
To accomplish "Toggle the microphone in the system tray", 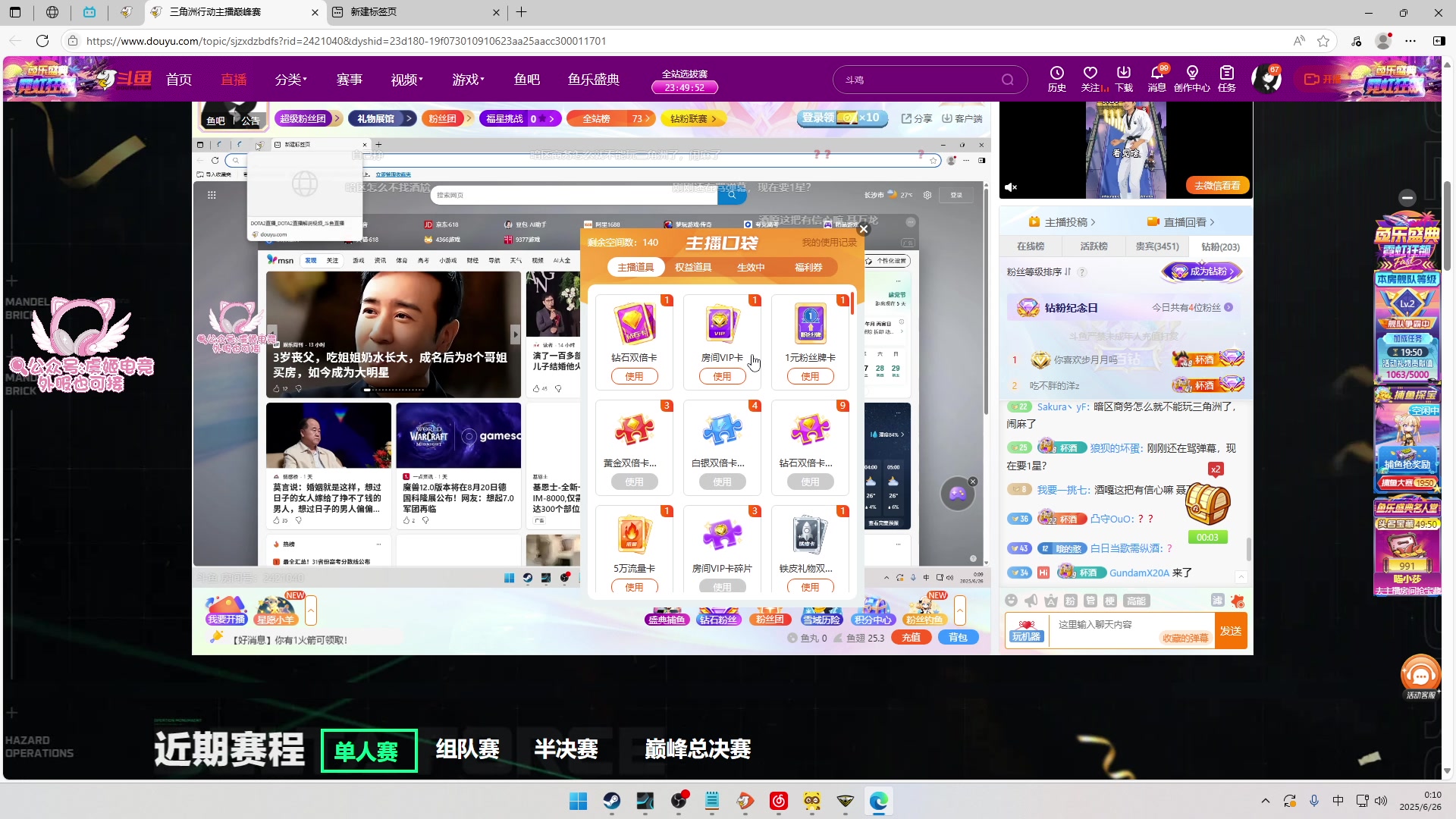I will (1314, 801).
